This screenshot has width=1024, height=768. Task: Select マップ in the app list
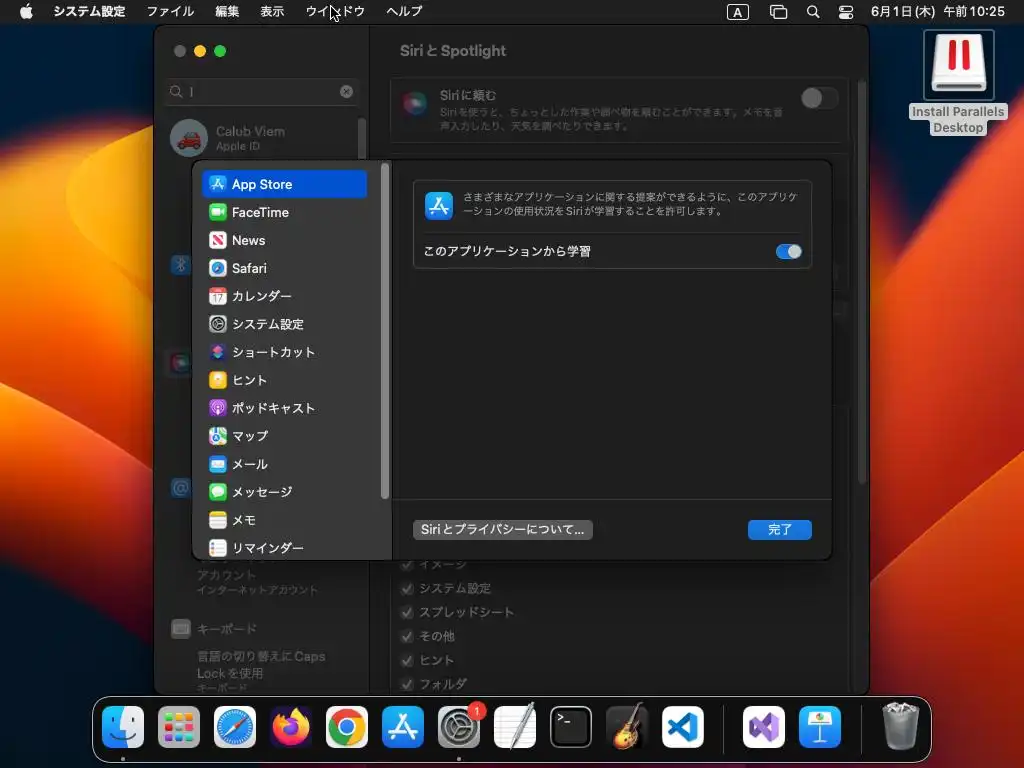coord(285,436)
